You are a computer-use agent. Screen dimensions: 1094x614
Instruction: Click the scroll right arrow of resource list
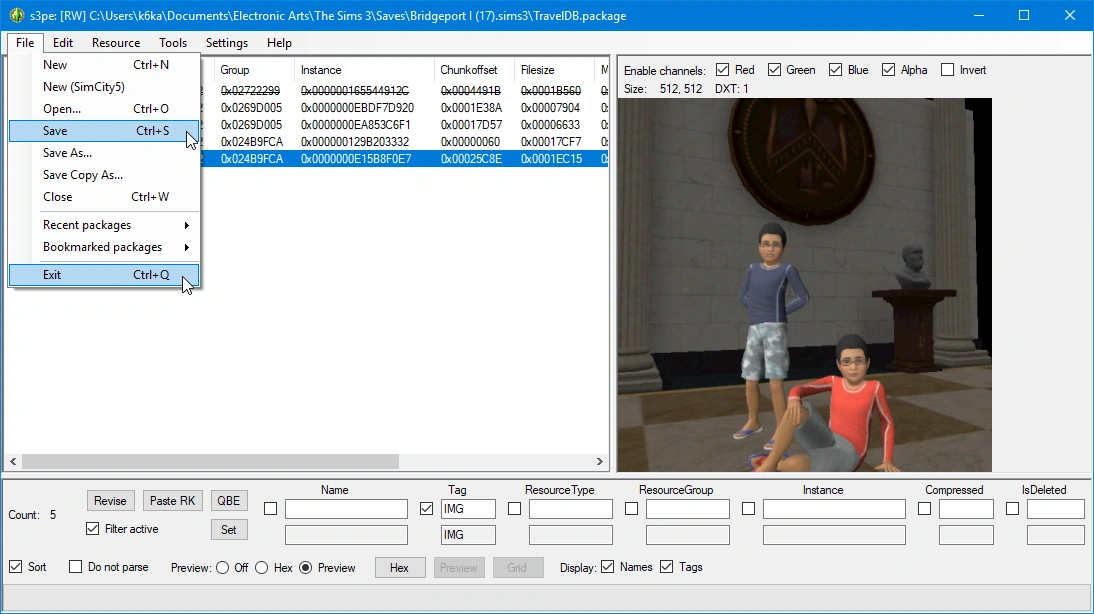click(x=599, y=462)
